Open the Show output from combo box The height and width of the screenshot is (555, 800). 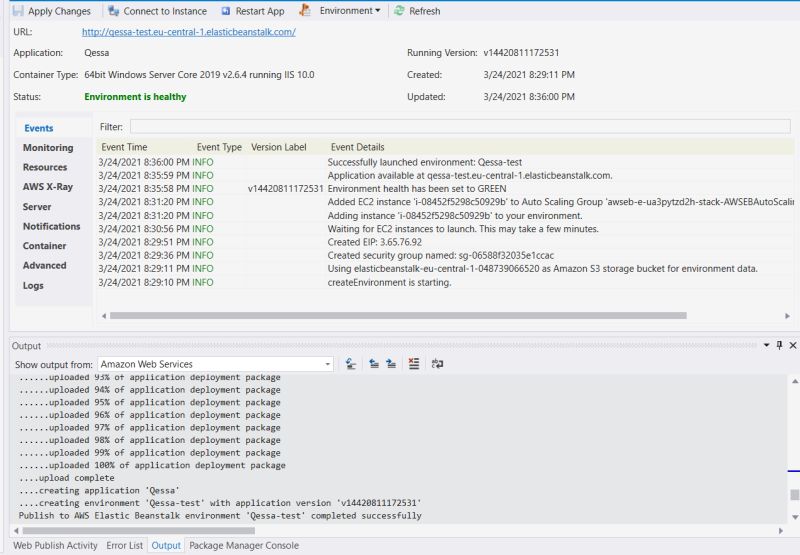[215, 364]
